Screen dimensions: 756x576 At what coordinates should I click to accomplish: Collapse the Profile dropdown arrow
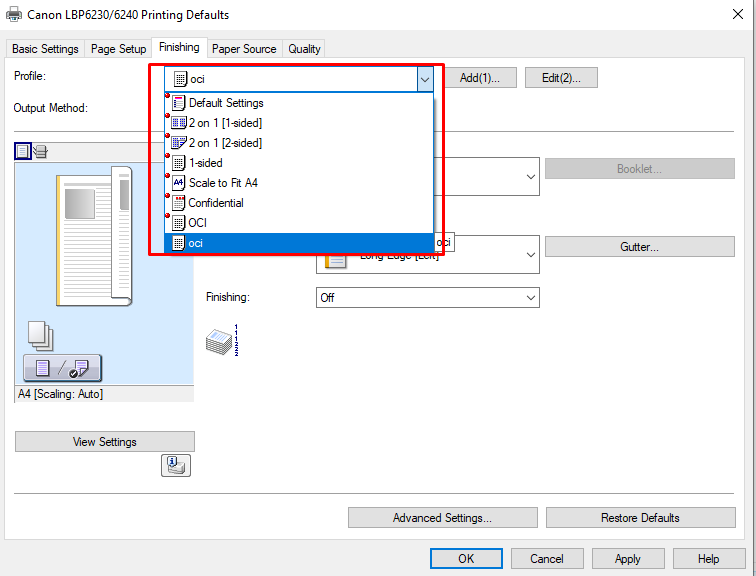[x=425, y=79]
